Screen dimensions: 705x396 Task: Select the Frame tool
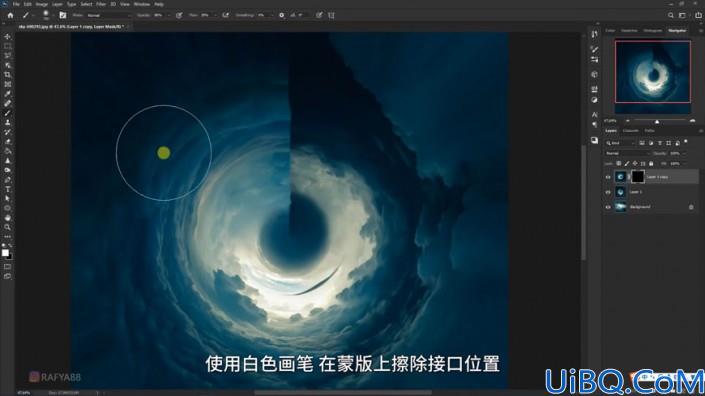pyautogui.click(x=8, y=84)
